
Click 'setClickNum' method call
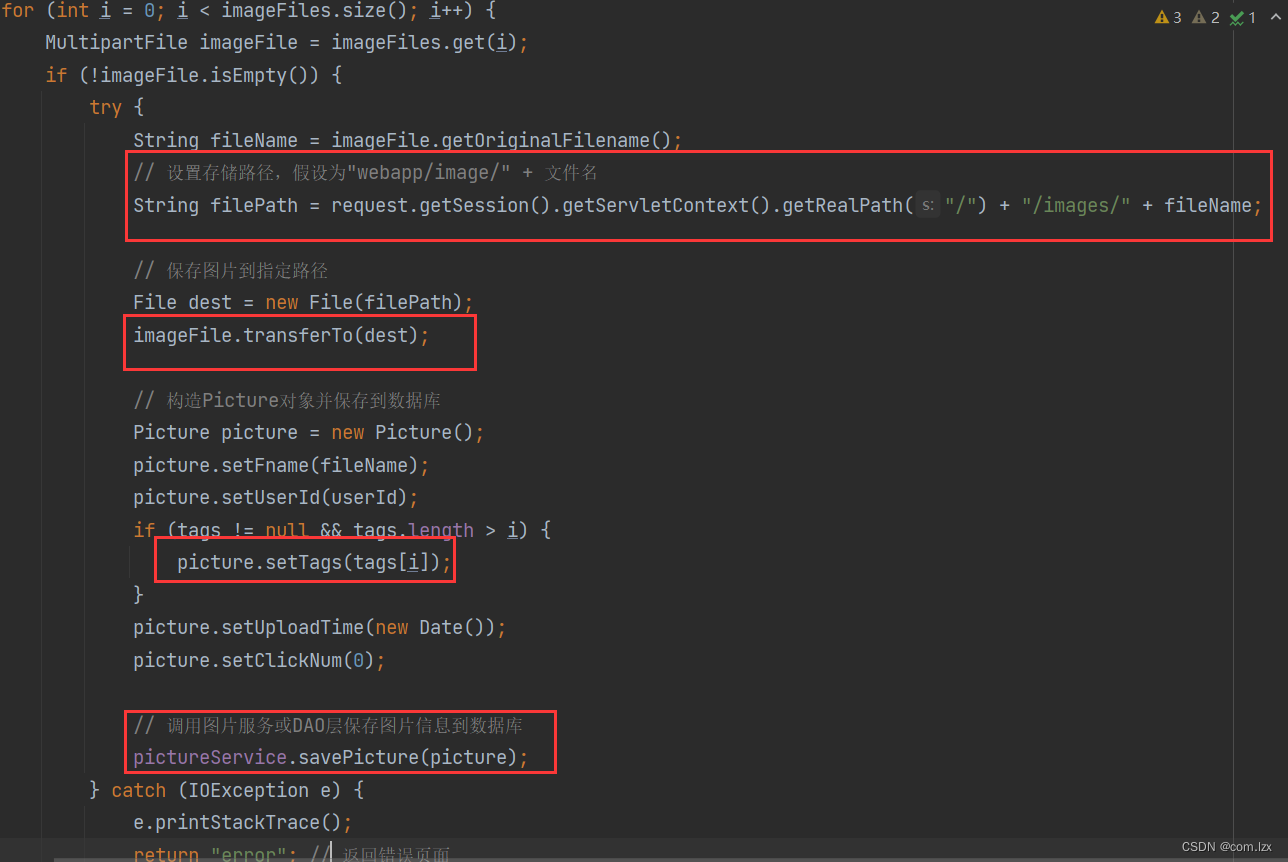(282, 660)
